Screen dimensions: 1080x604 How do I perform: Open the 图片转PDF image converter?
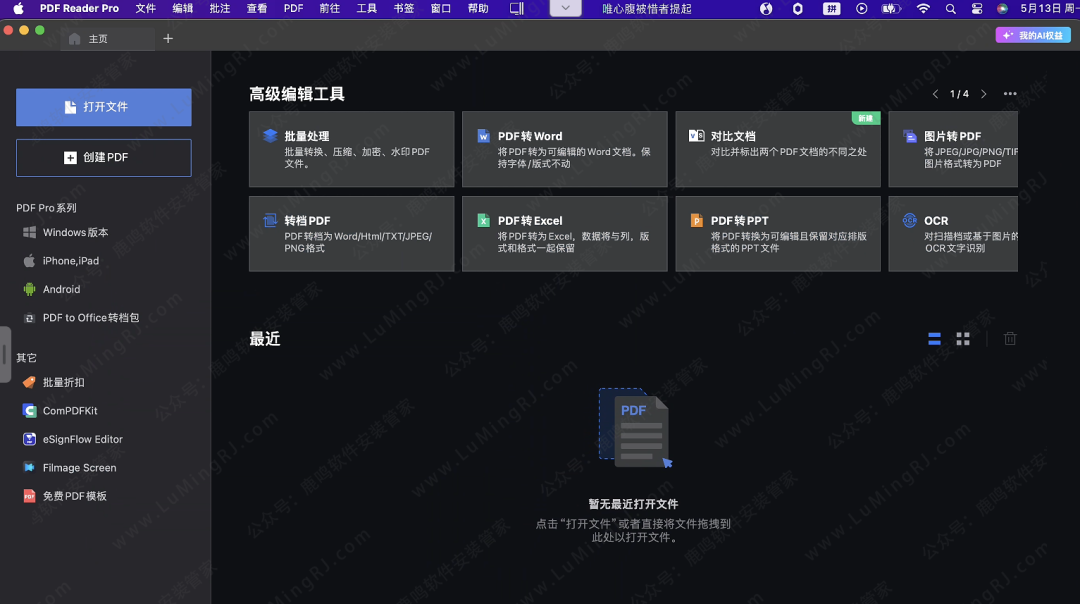click(x=952, y=150)
